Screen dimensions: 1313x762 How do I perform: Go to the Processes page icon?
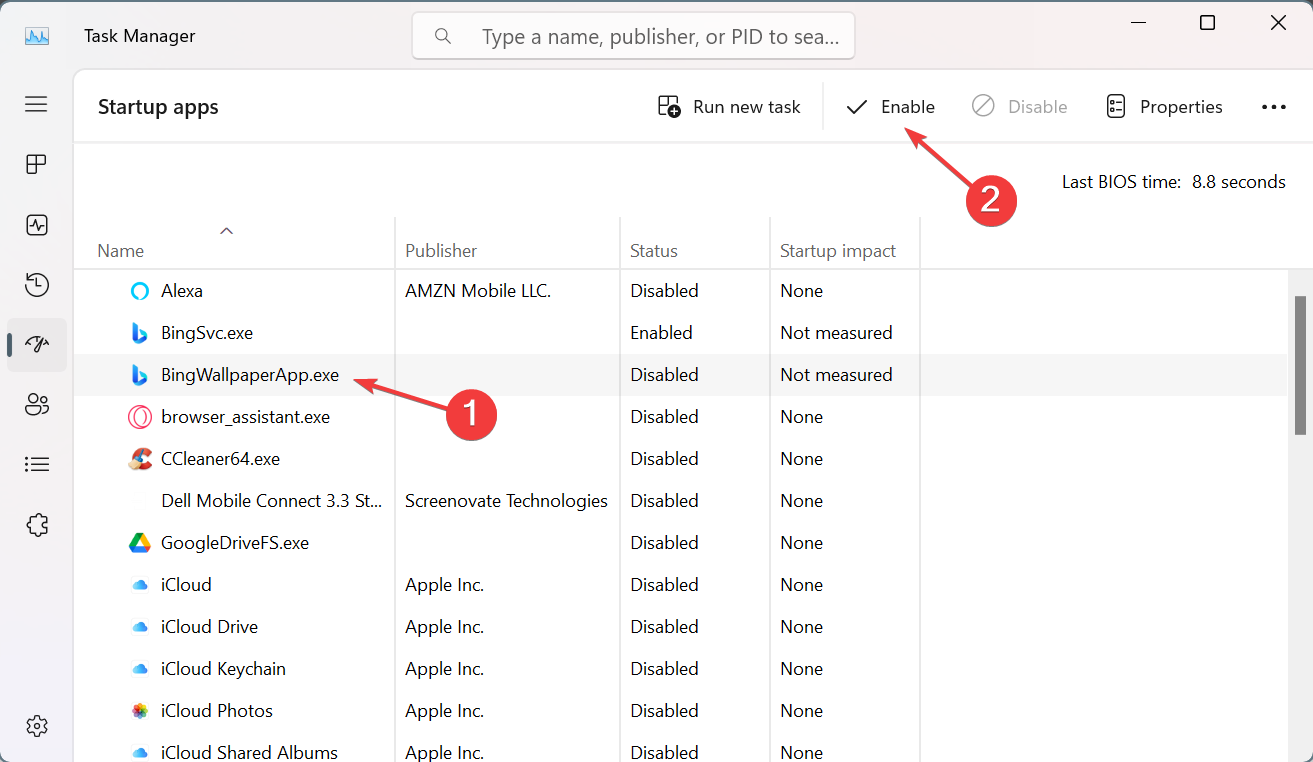(x=36, y=165)
